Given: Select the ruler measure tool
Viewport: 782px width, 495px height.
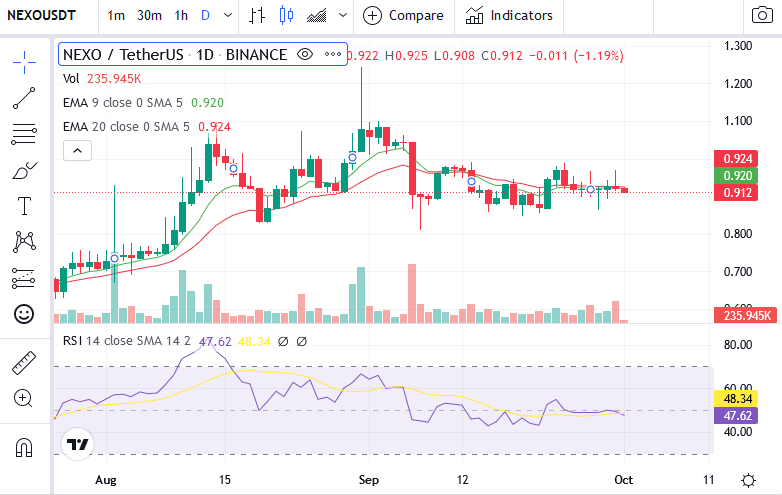Looking at the screenshot, I should [24, 363].
